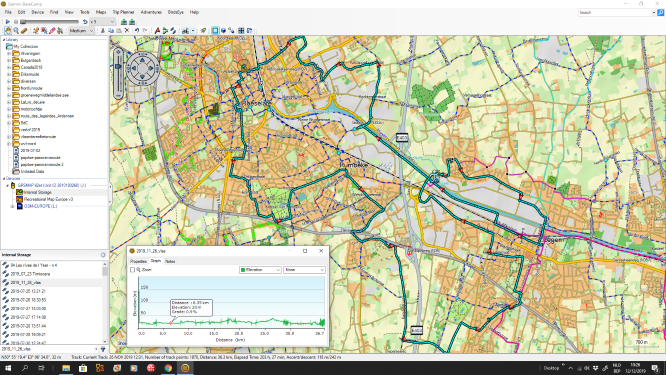
Task: Switch to the Properties tab
Action: click(138, 261)
